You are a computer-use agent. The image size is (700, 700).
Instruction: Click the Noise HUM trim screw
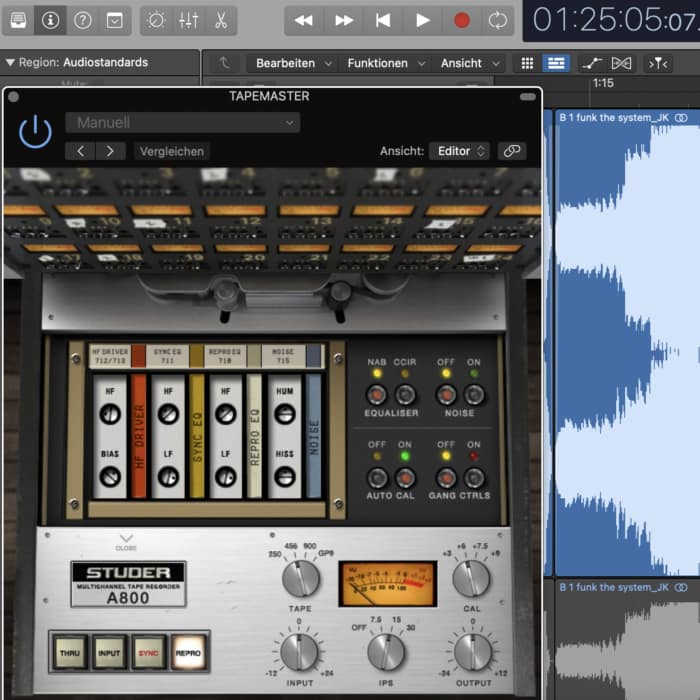pyautogui.click(x=284, y=414)
